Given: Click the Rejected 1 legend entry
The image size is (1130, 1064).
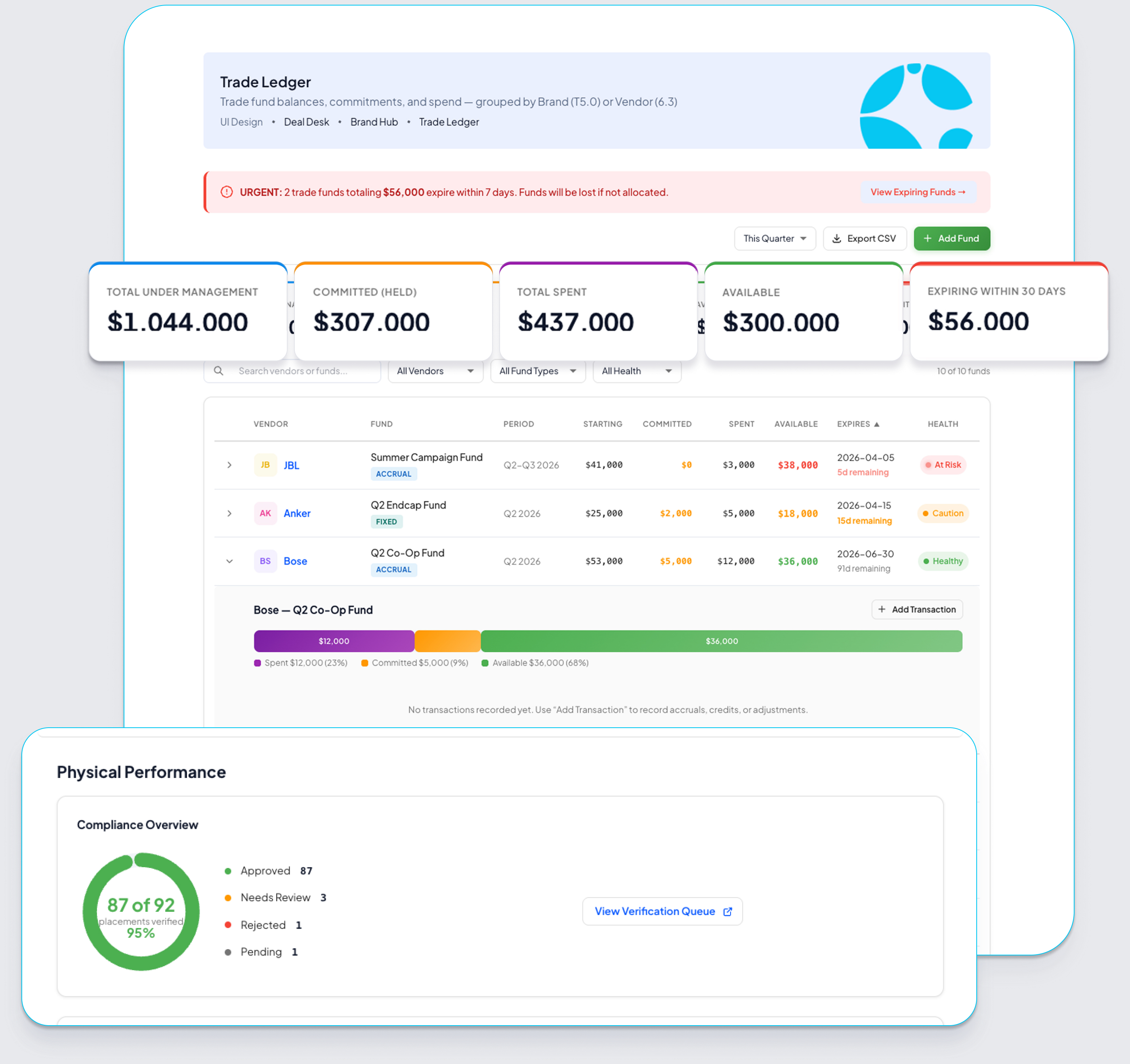Looking at the screenshot, I should pos(263,925).
